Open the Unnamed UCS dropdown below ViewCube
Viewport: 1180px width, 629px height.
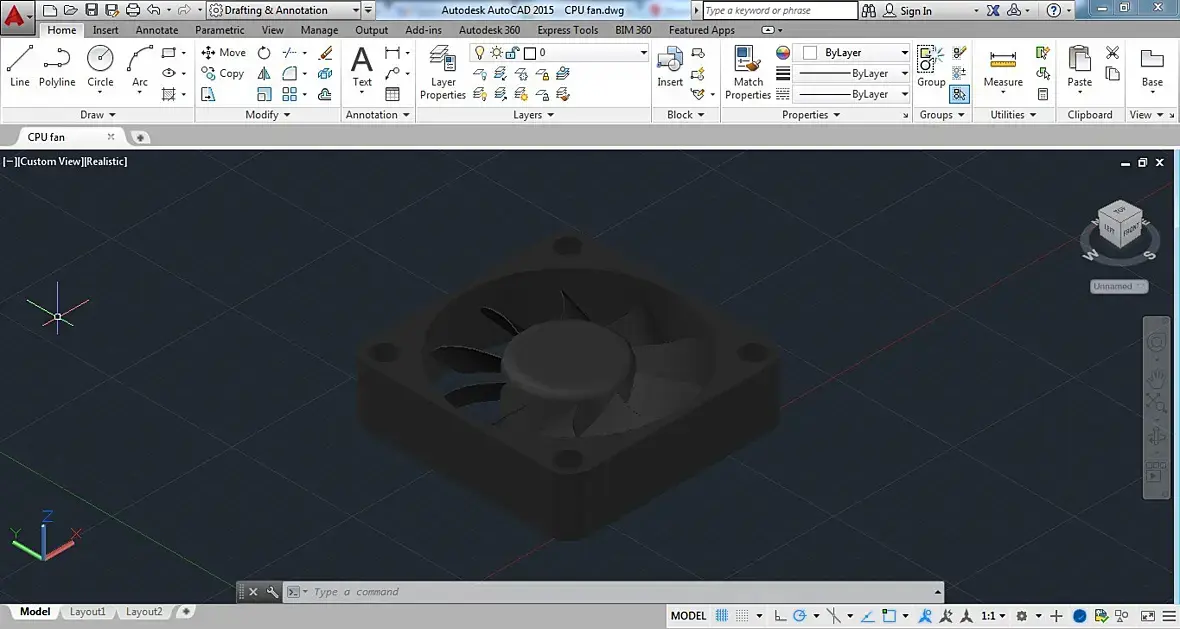click(x=1119, y=286)
